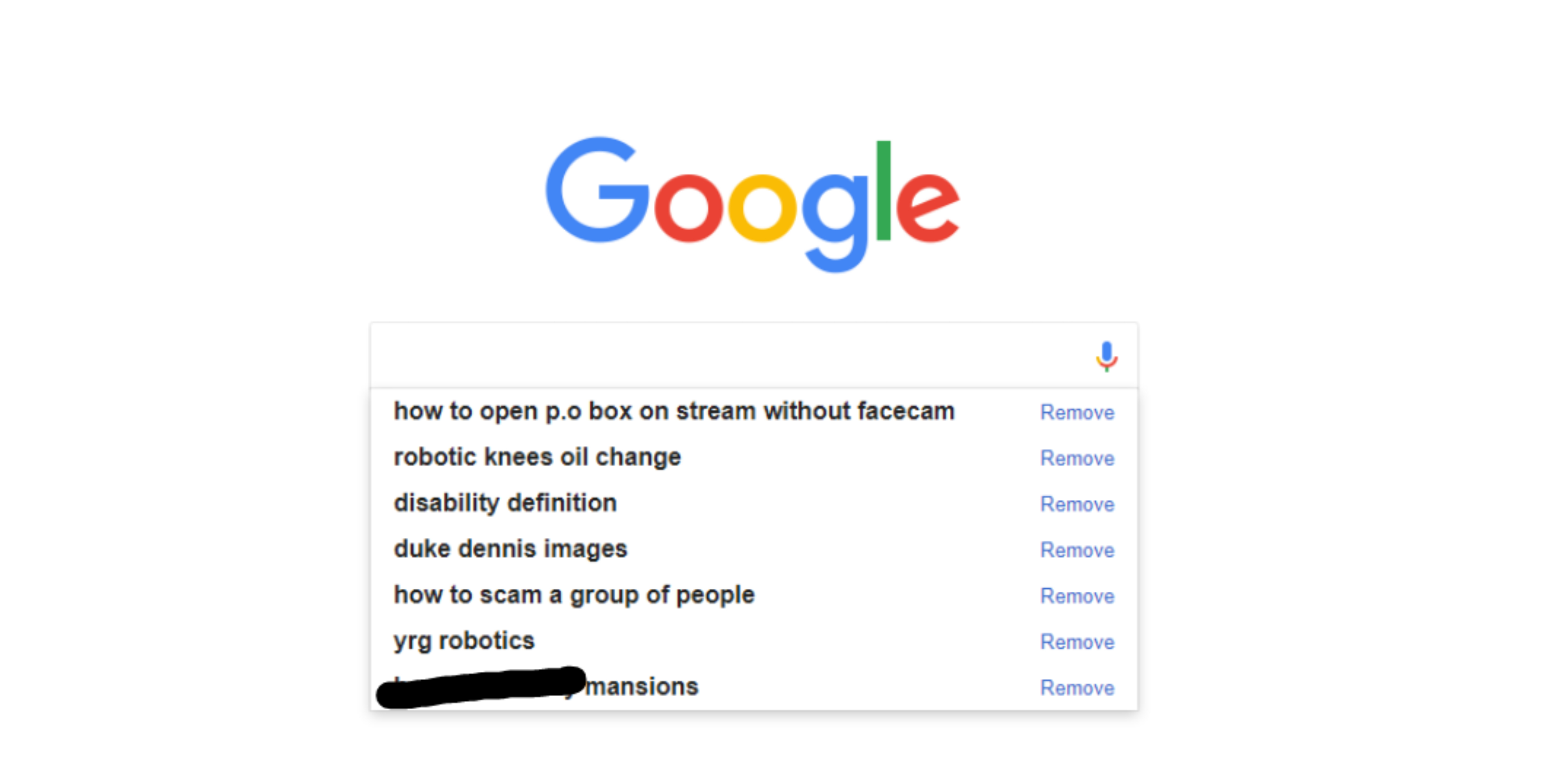Select the 'robotic knees oil change' suggestion
Image resolution: width=1568 pixels, height=784 pixels.
[537, 457]
